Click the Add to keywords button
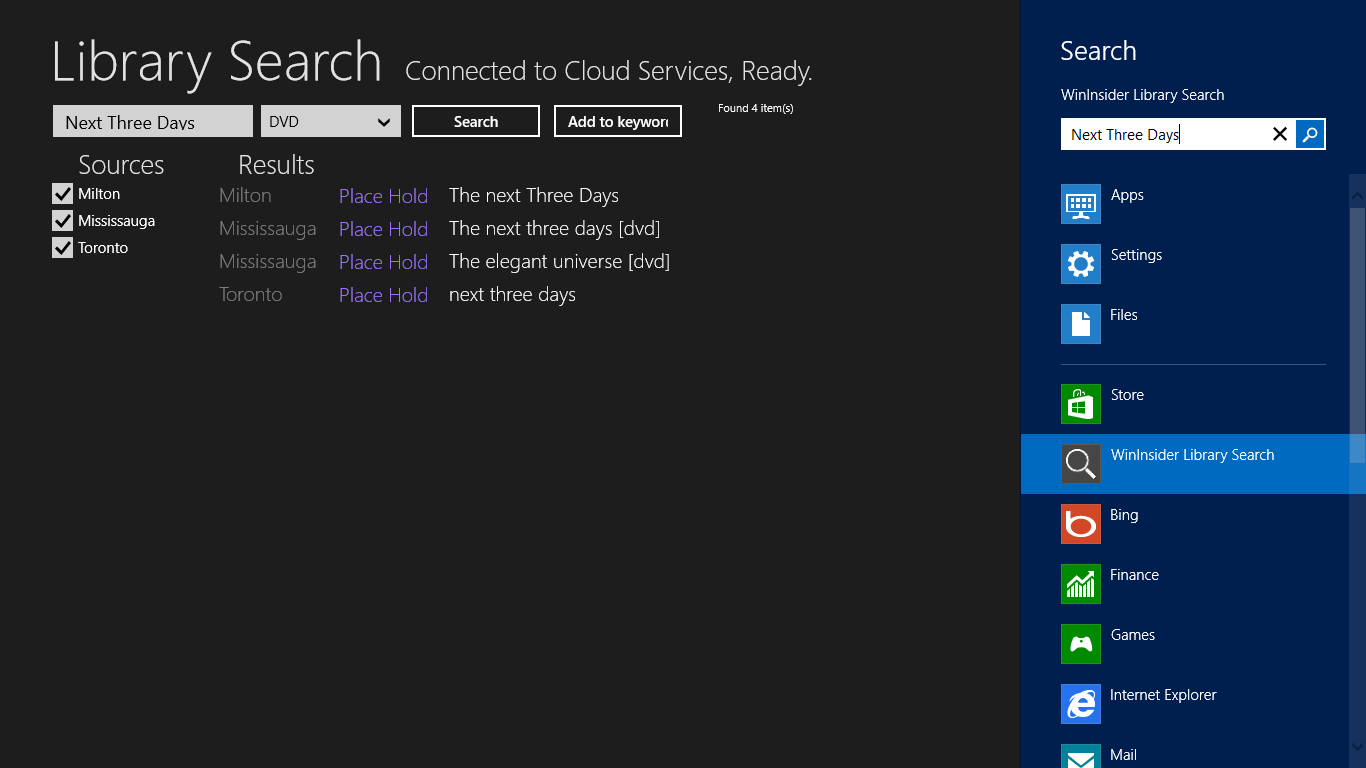This screenshot has height=768, width=1366. [617, 122]
